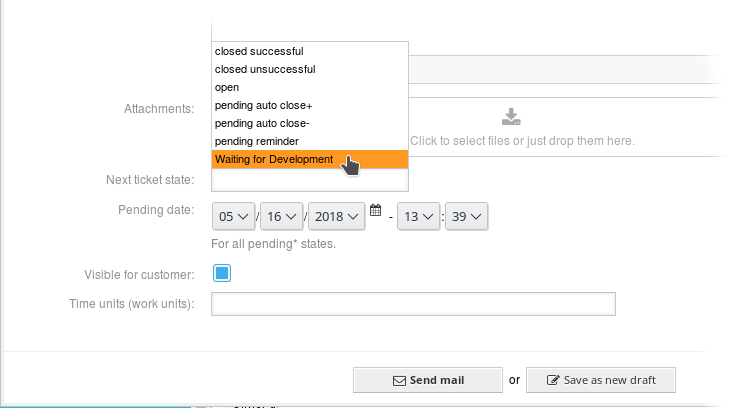Click the Send mail button
The width and height of the screenshot is (737, 408).
point(428,380)
